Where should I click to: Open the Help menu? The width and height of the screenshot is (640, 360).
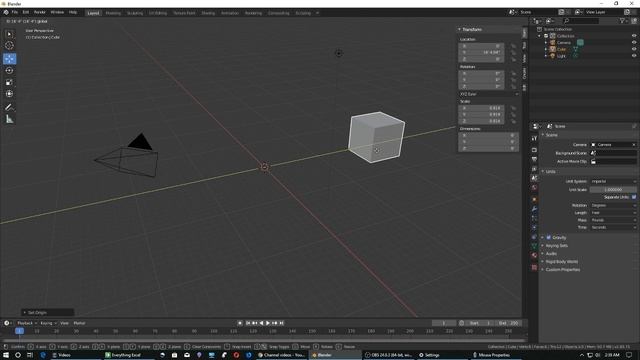73,13
